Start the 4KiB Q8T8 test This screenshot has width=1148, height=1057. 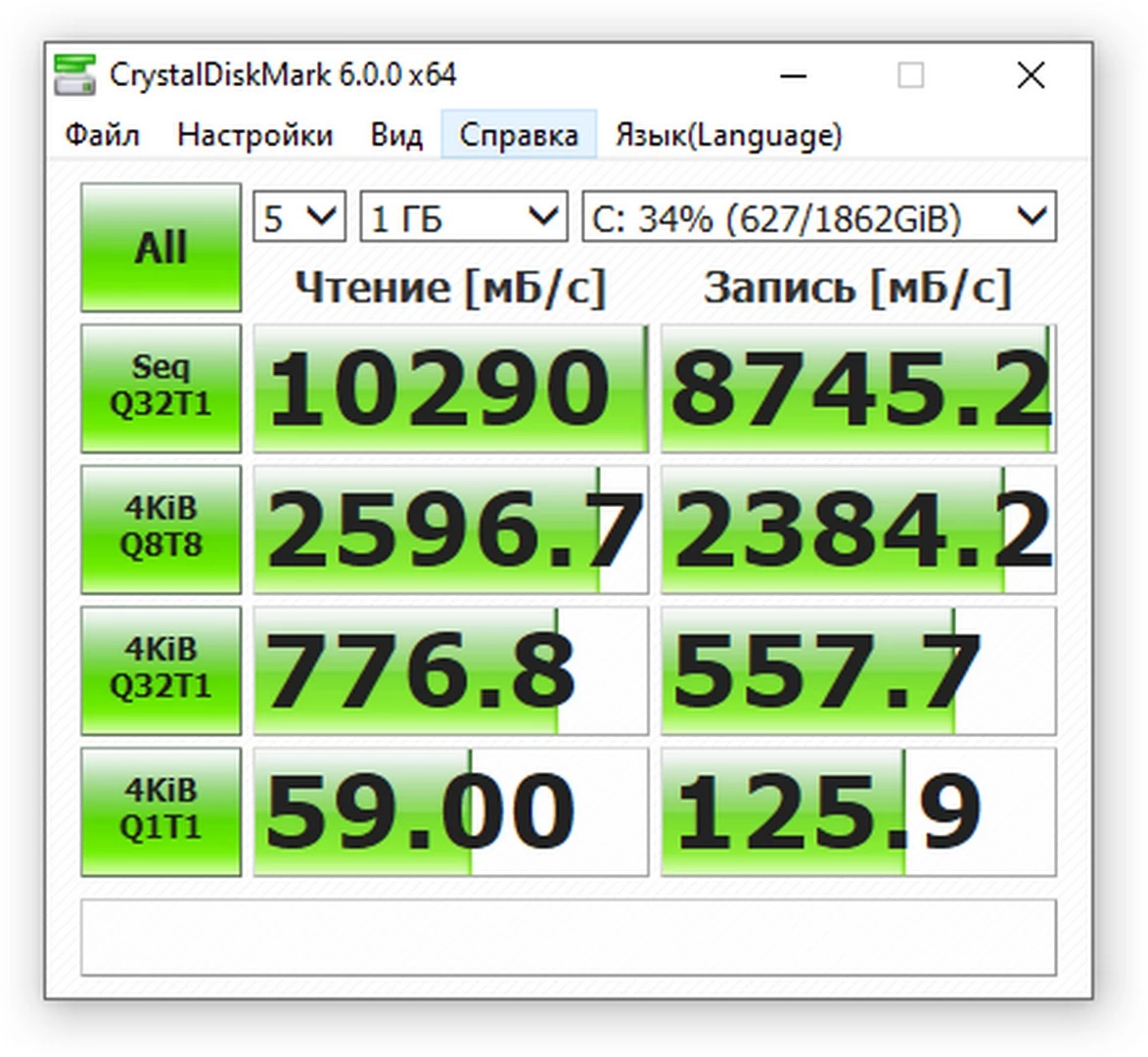pyautogui.click(x=161, y=529)
